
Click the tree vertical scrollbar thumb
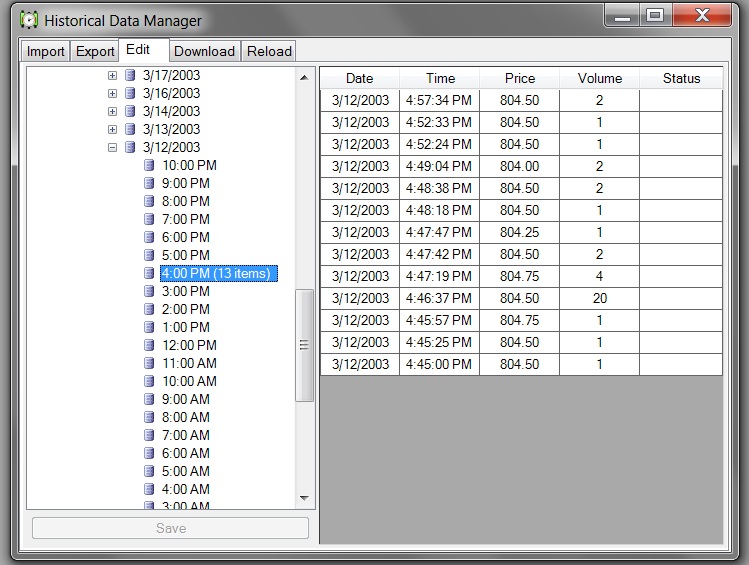pyautogui.click(x=304, y=345)
